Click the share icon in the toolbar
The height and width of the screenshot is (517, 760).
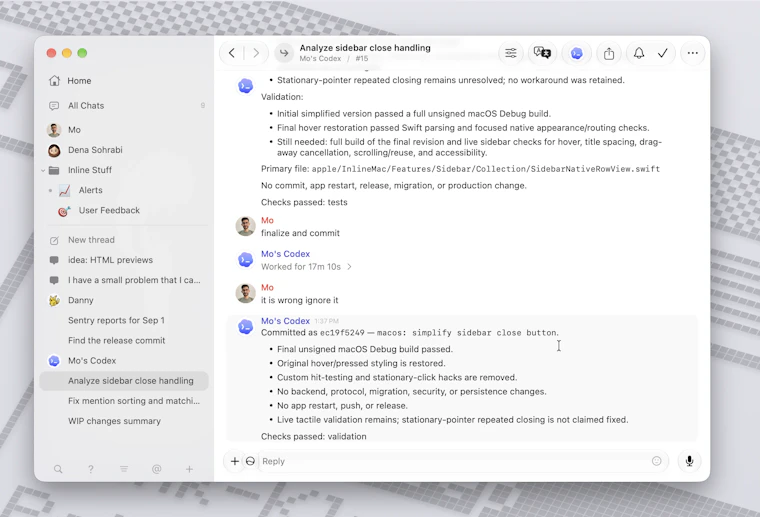click(609, 53)
